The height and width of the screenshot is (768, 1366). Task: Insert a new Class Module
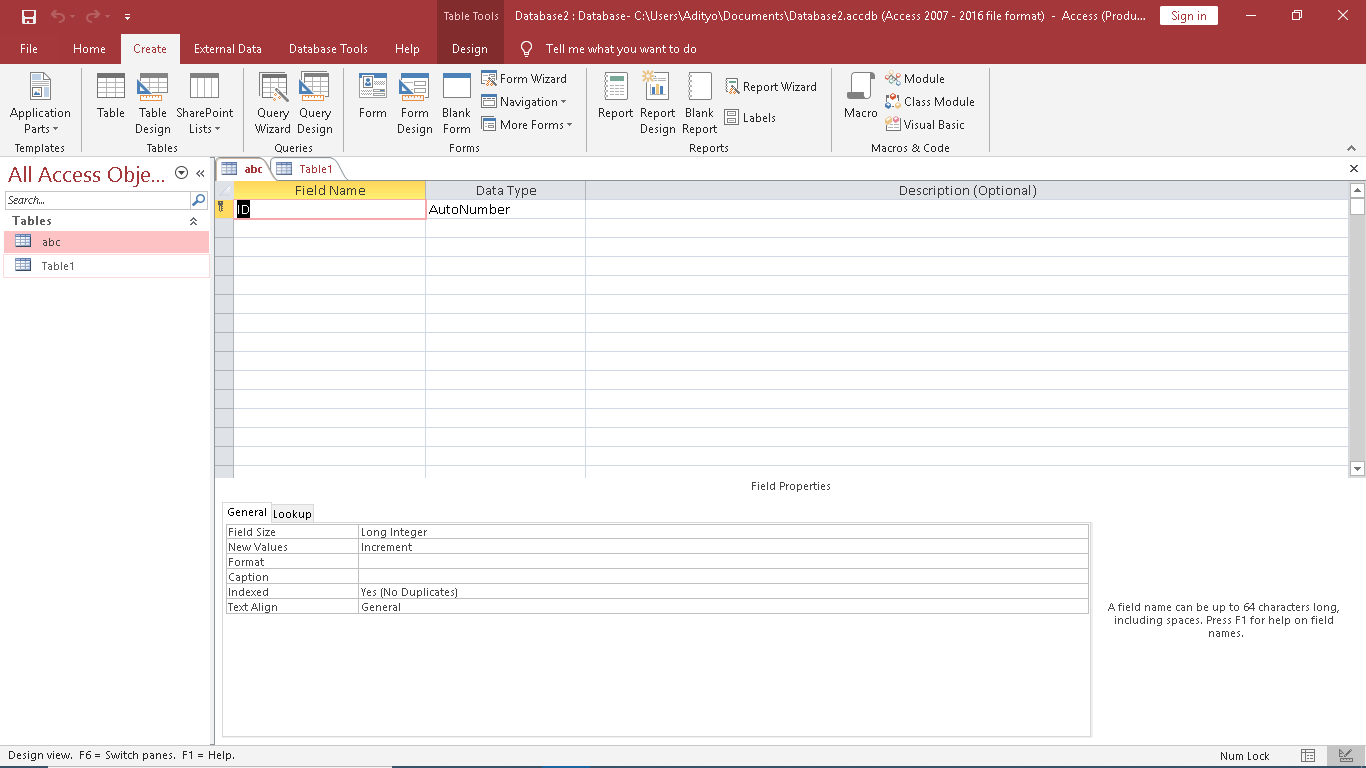pos(929,102)
